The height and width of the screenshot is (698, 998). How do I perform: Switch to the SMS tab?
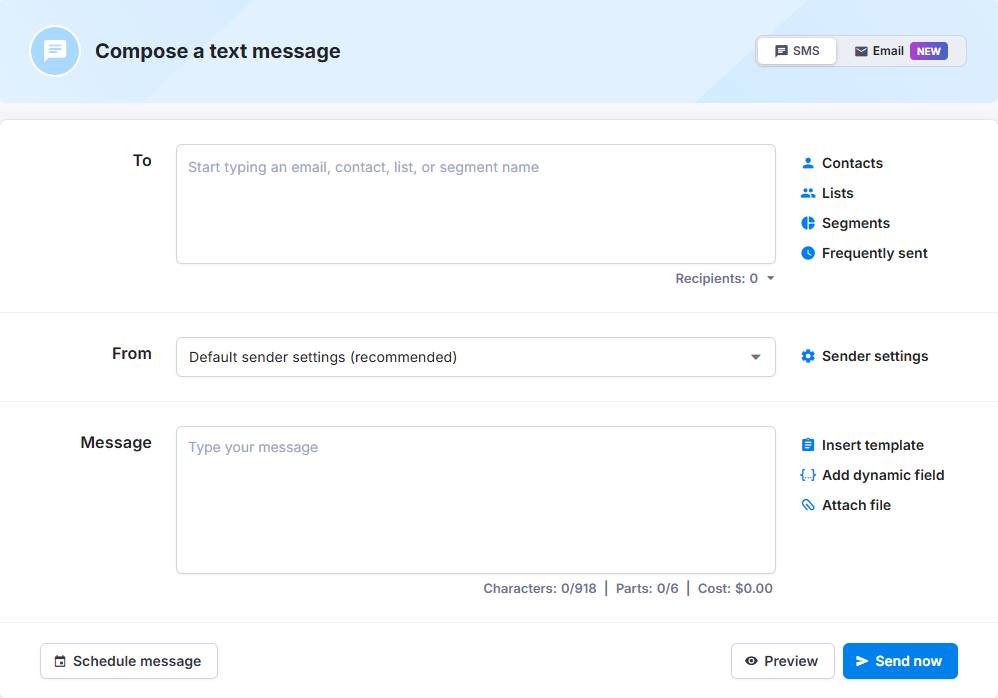pyautogui.click(x=797, y=51)
